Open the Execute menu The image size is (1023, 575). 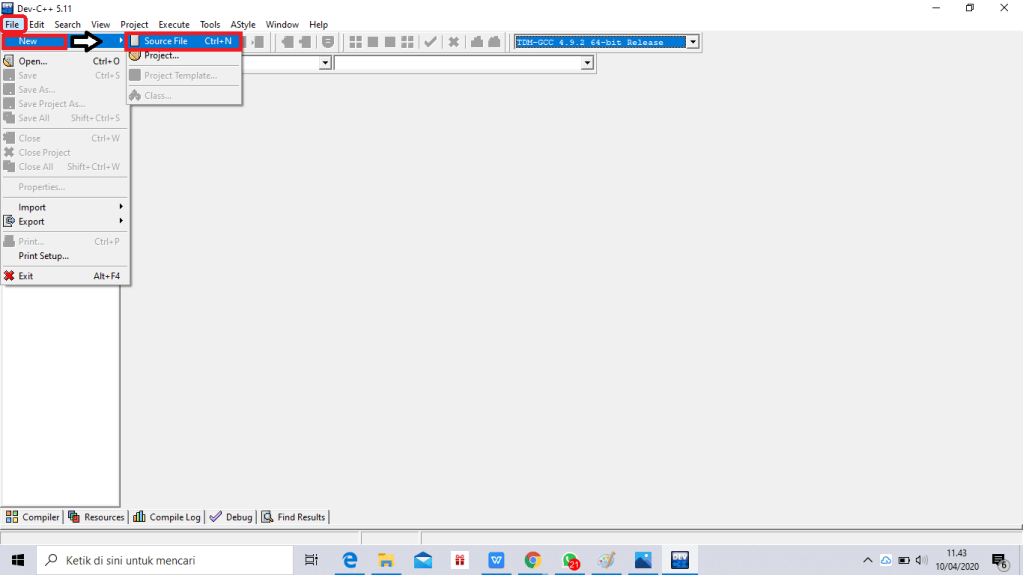point(174,24)
